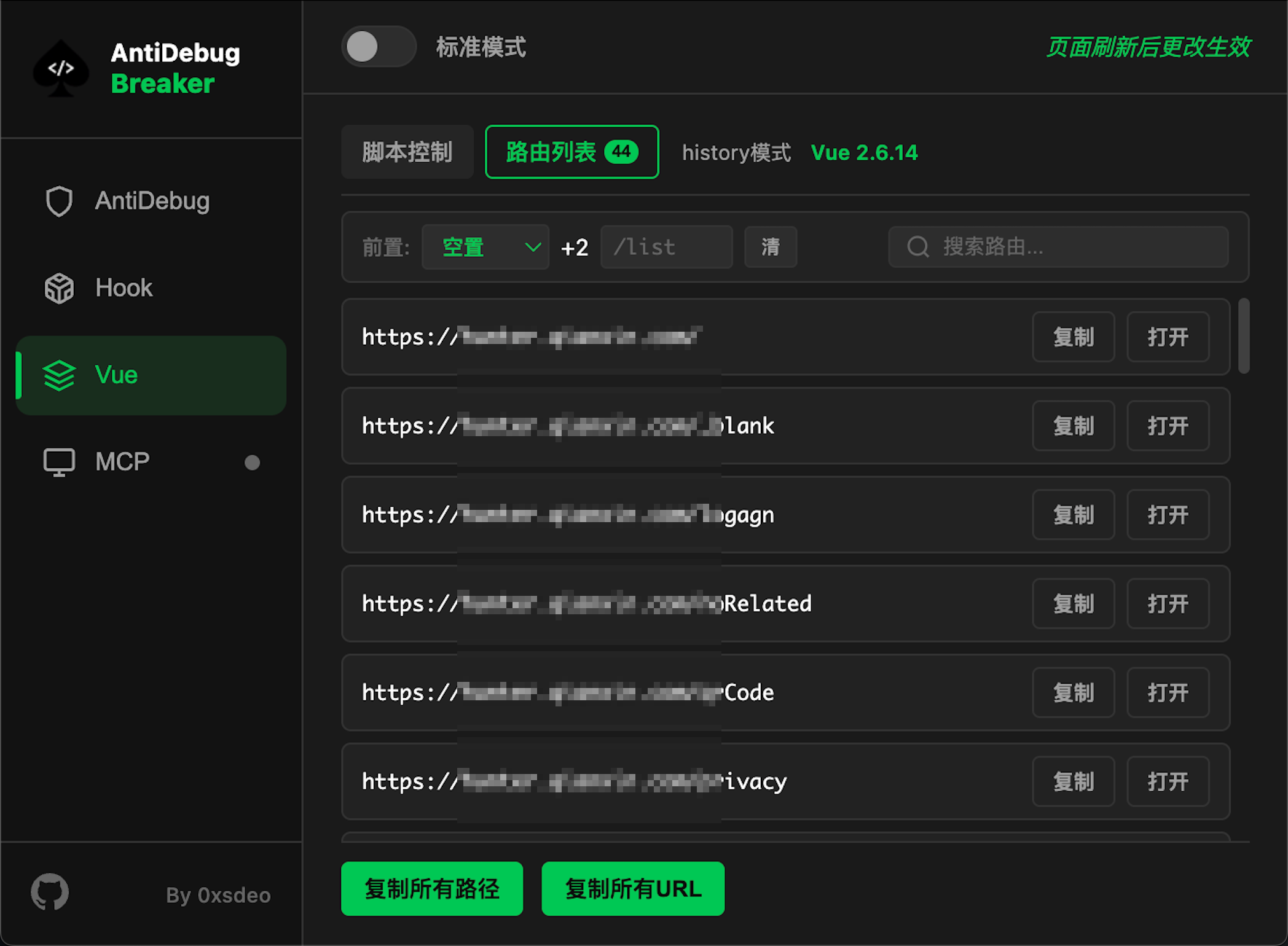Open the GitHub repository icon
The height and width of the screenshot is (946, 1288).
coord(50,892)
